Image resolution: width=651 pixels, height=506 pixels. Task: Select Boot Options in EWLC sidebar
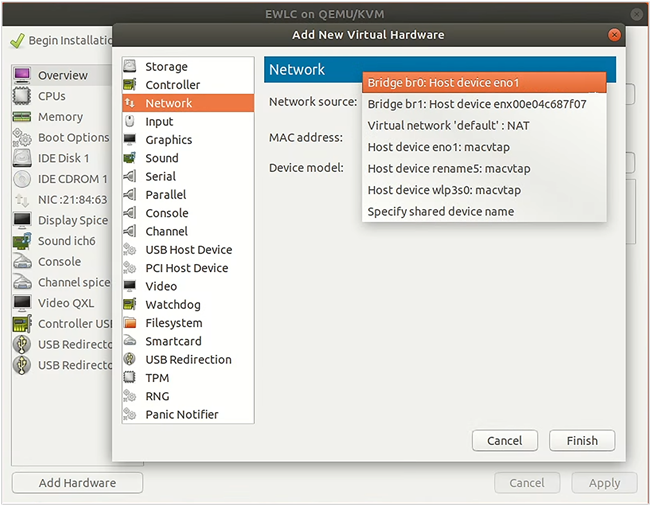[61, 137]
